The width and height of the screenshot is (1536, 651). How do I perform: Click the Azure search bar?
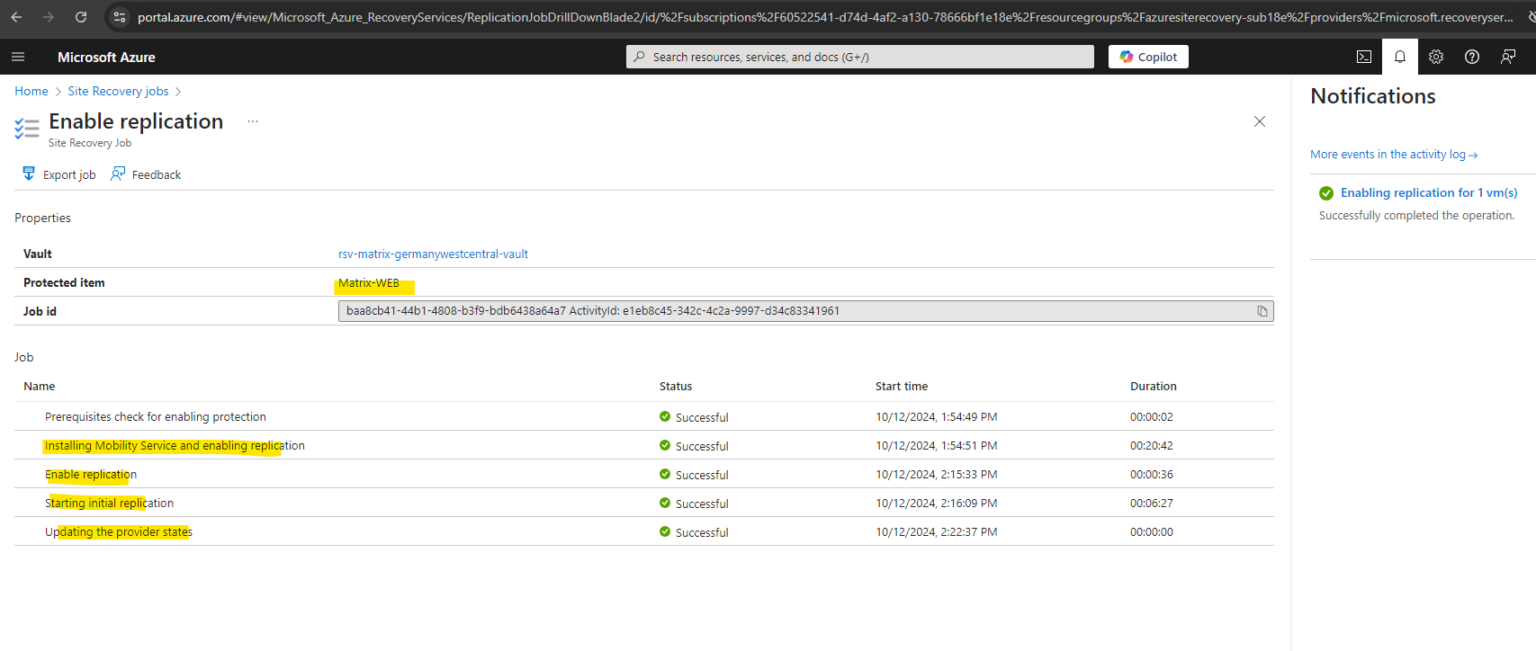tap(860, 56)
